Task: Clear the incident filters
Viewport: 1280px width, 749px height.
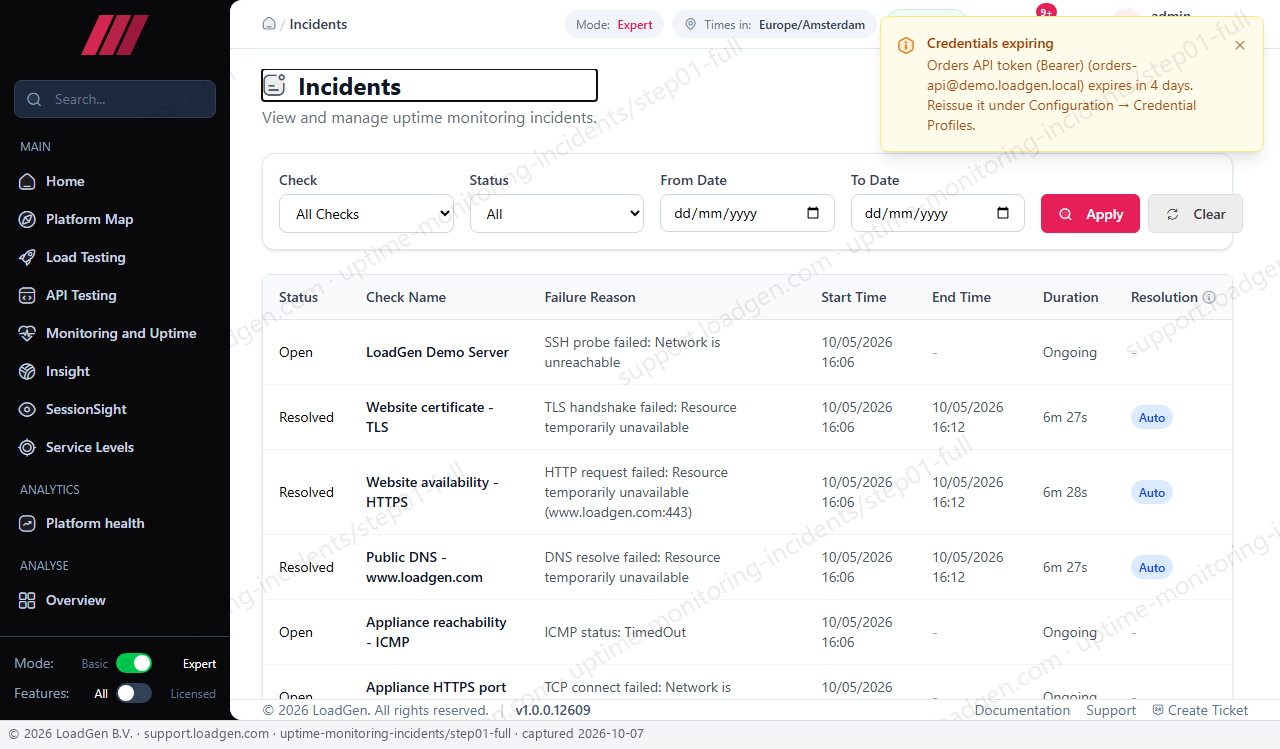Action: (x=1195, y=213)
